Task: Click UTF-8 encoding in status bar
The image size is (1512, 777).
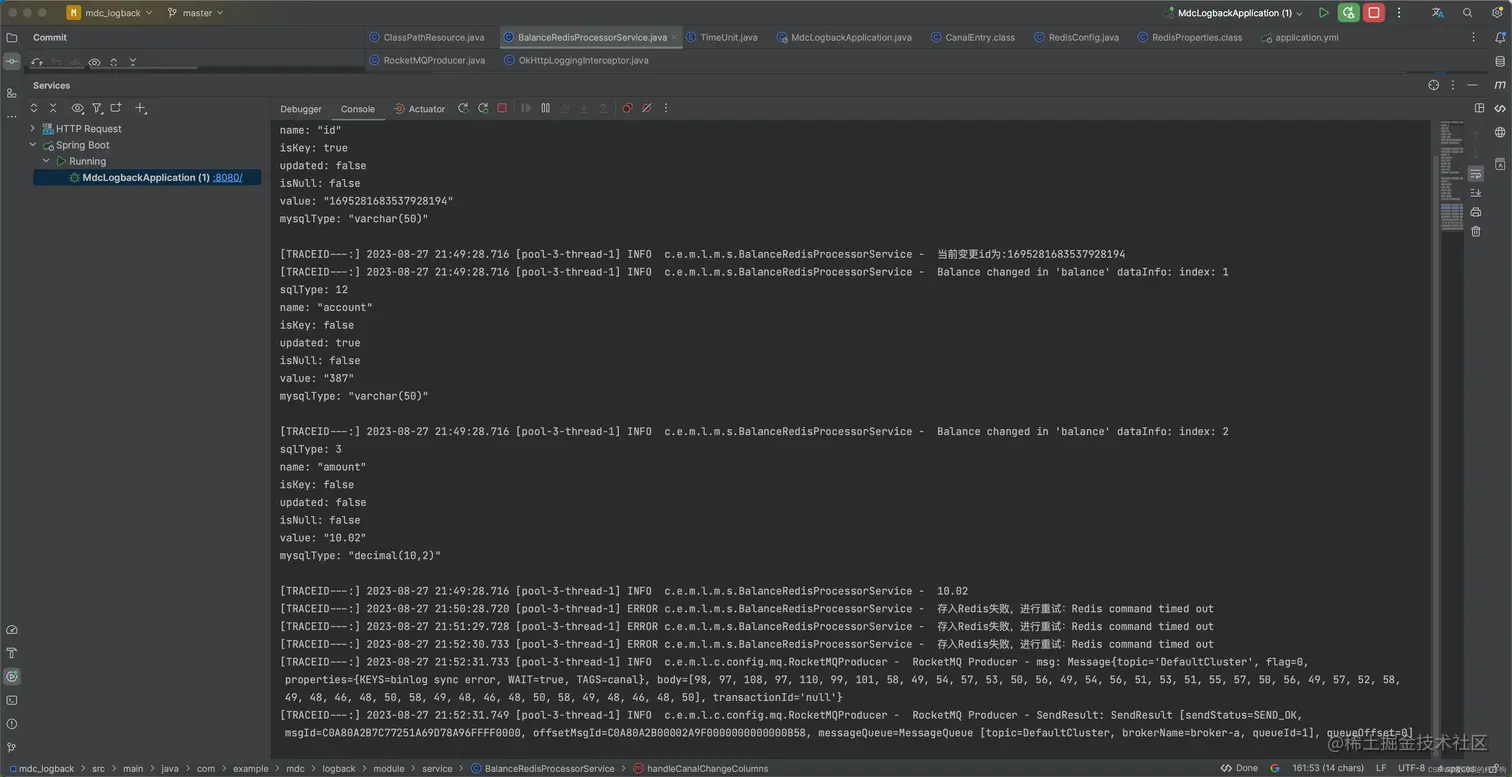Action: tap(1412, 768)
